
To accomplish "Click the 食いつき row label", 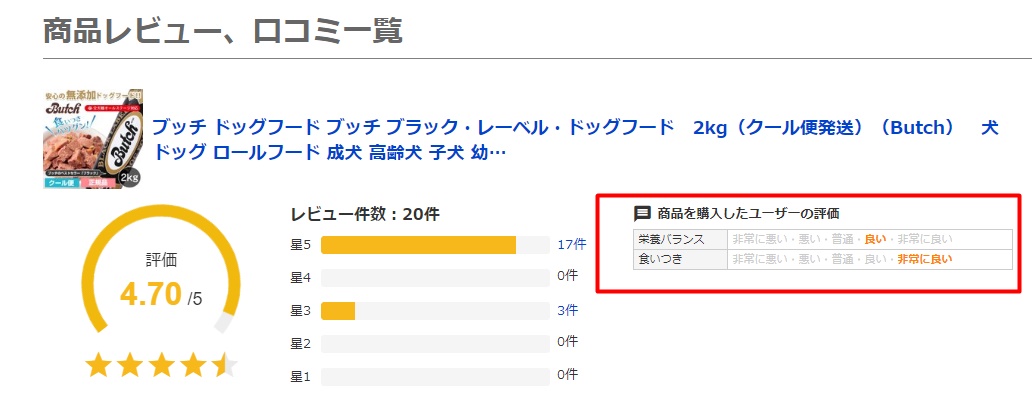I will (x=658, y=259).
